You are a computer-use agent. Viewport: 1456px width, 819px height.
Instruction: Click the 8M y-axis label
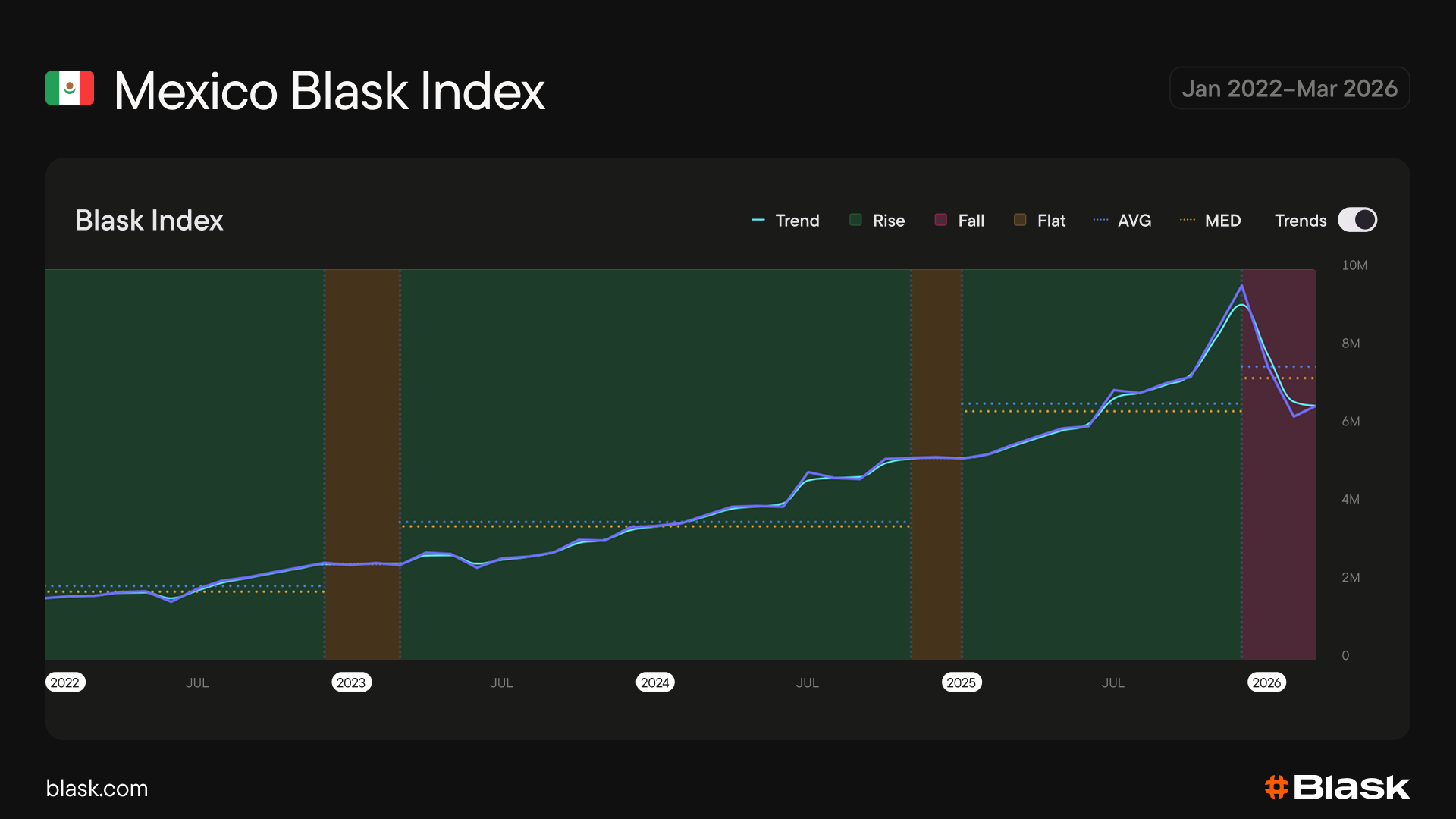tap(1351, 344)
